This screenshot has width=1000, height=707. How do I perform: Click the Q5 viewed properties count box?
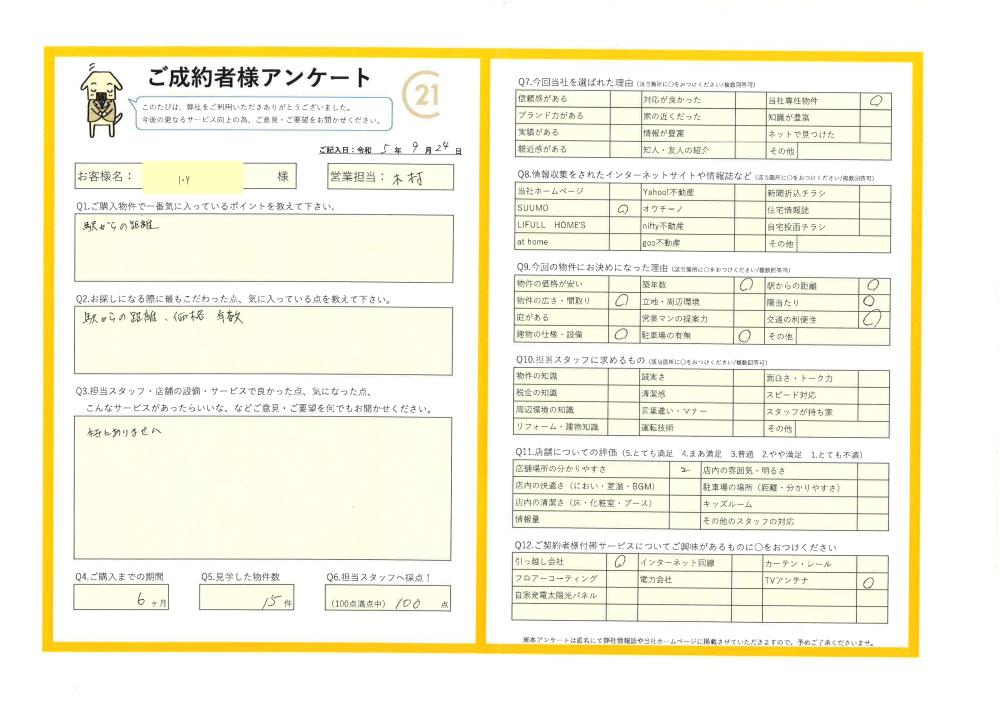click(246, 598)
